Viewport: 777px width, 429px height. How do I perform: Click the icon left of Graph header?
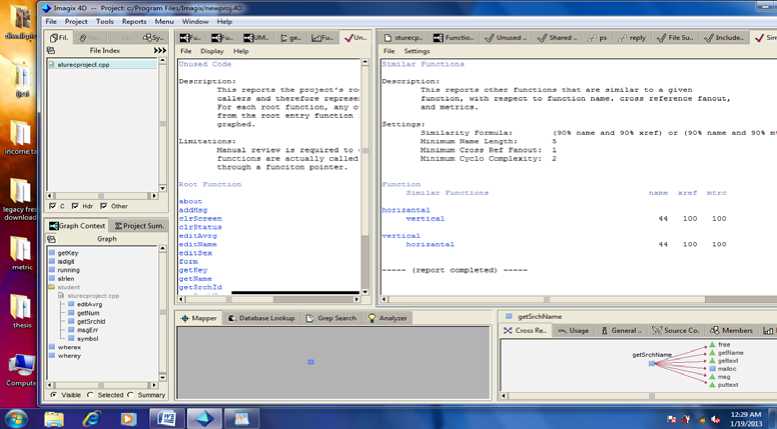[x=53, y=239]
